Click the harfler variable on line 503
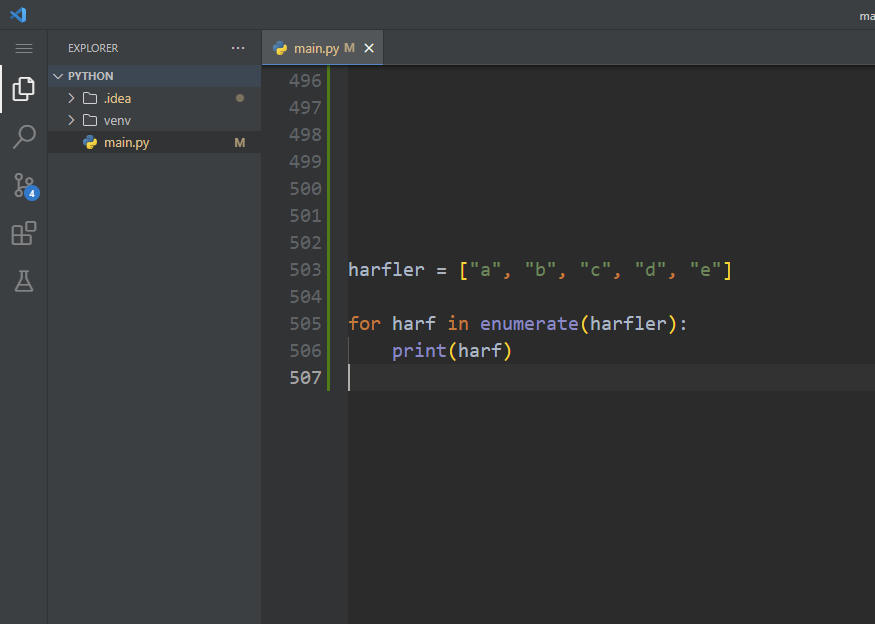Viewport: 875px width, 624px height. click(386, 270)
